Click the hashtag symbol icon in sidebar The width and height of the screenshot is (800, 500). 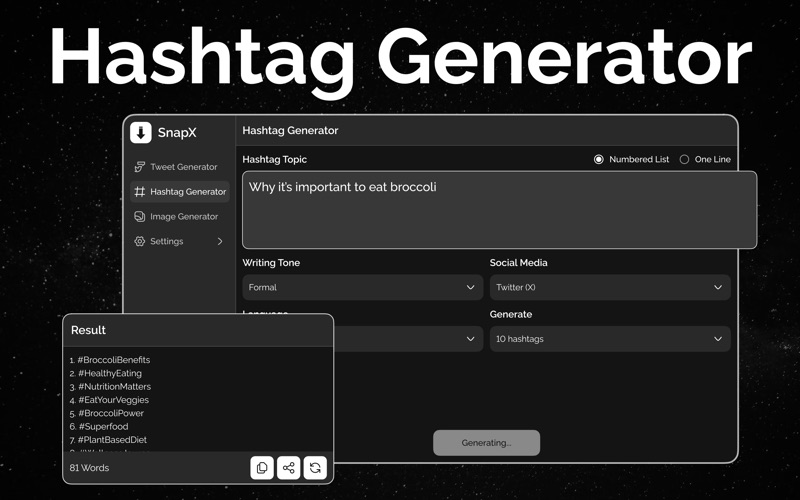[x=139, y=192]
